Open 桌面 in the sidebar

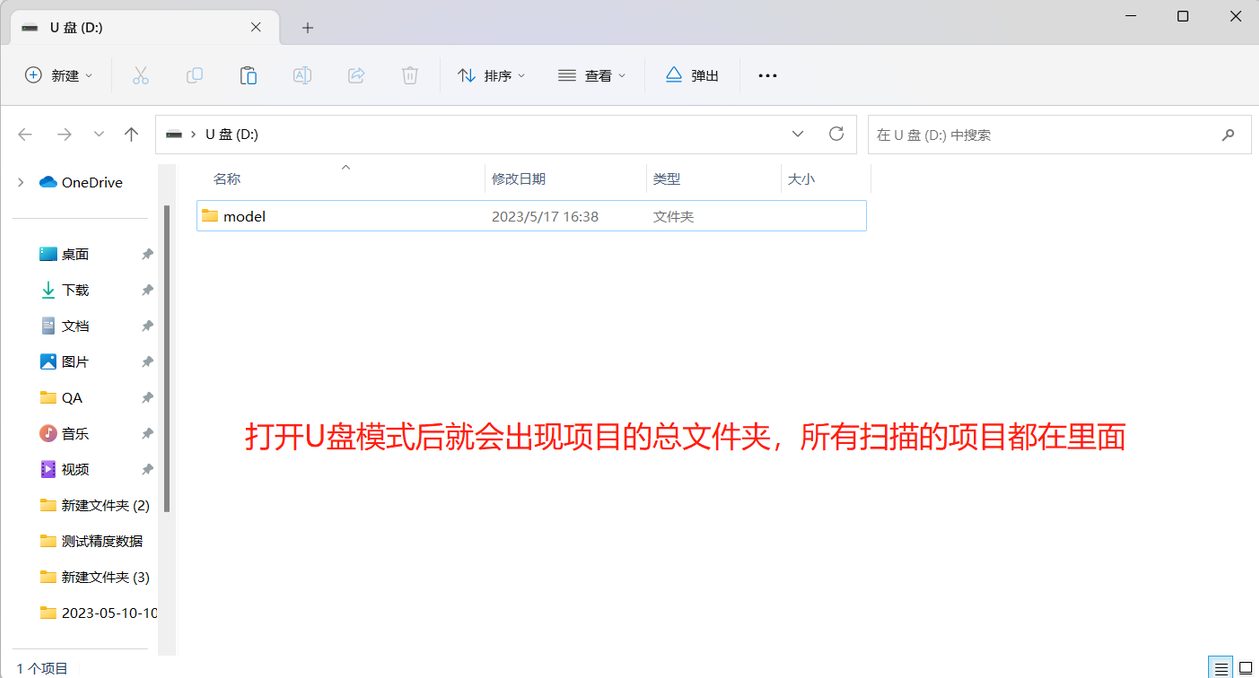pos(75,254)
